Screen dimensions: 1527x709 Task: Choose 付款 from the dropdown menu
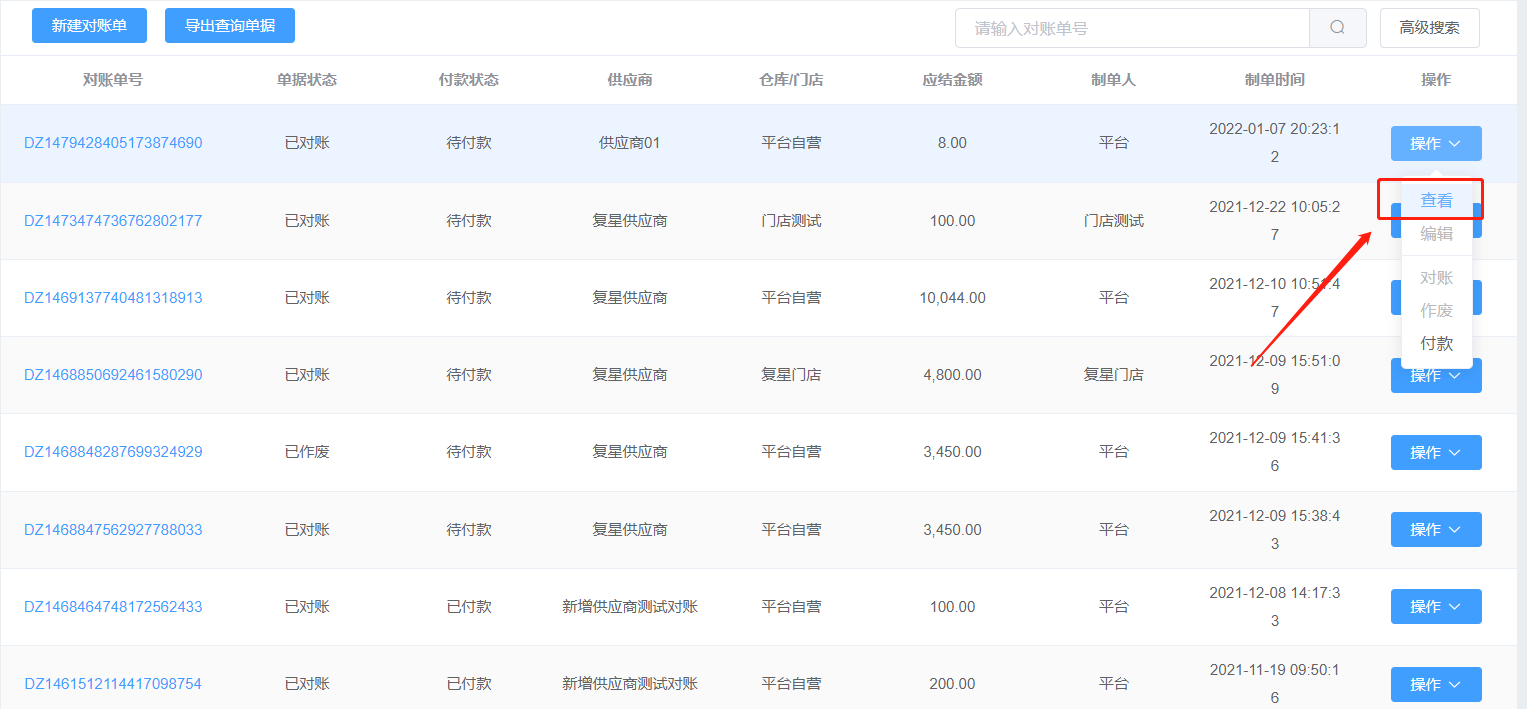tap(1437, 343)
